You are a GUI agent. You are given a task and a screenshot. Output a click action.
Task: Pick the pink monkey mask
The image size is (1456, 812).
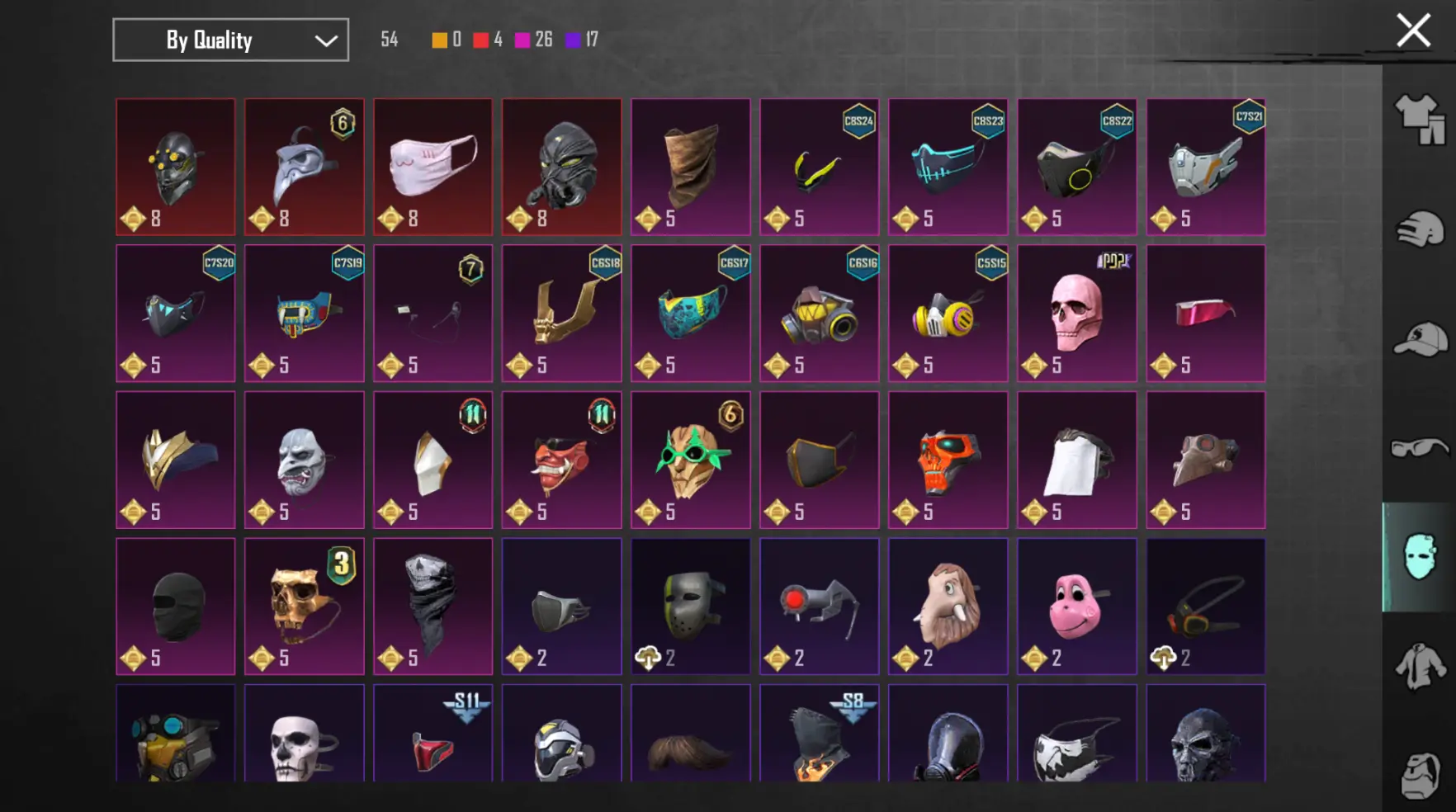[x=1076, y=607]
